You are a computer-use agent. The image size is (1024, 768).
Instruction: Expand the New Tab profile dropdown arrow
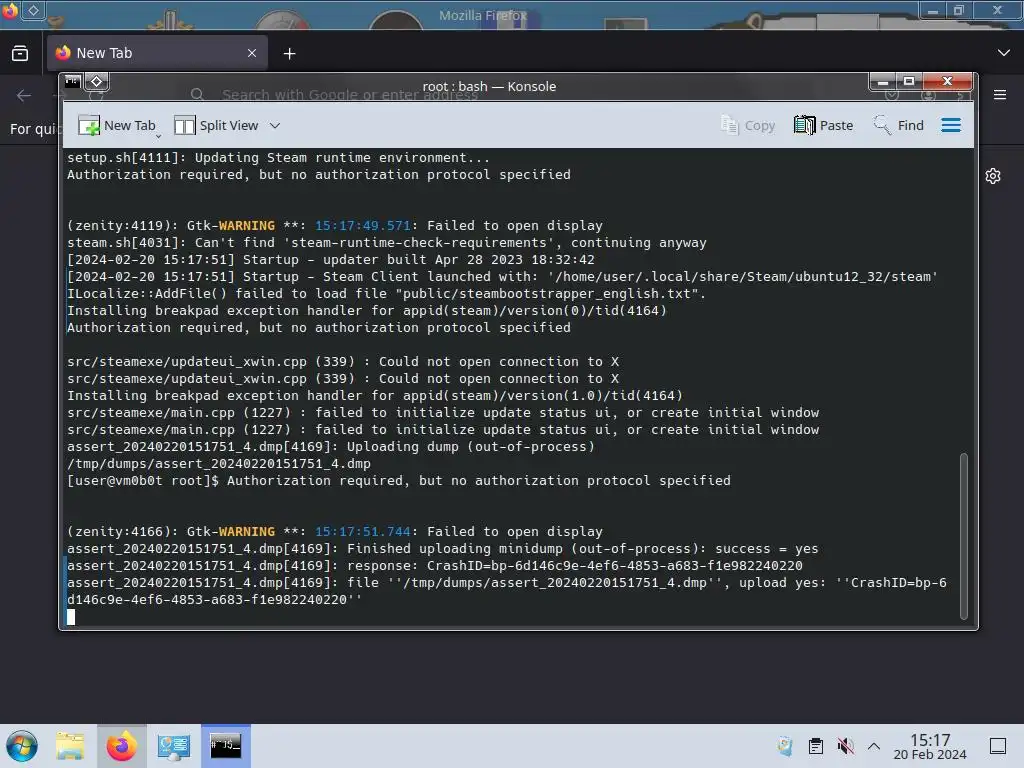coord(158,135)
